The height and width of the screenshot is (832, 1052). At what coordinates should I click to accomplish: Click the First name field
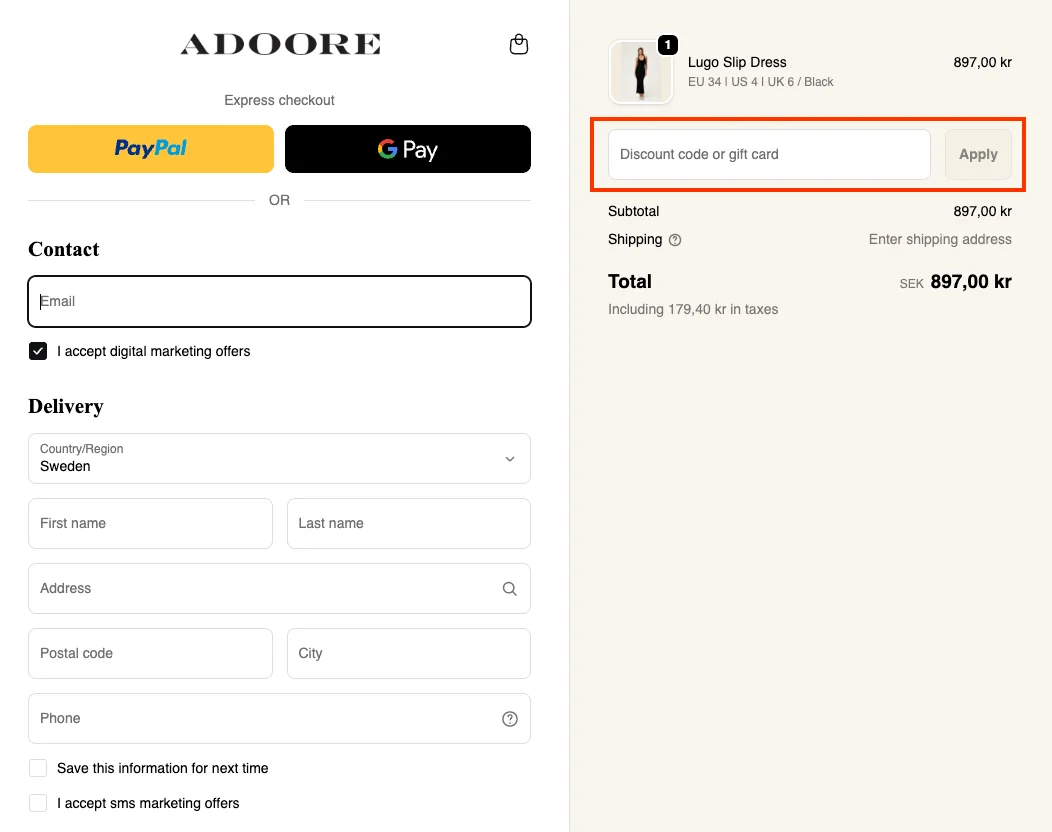pos(150,523)
